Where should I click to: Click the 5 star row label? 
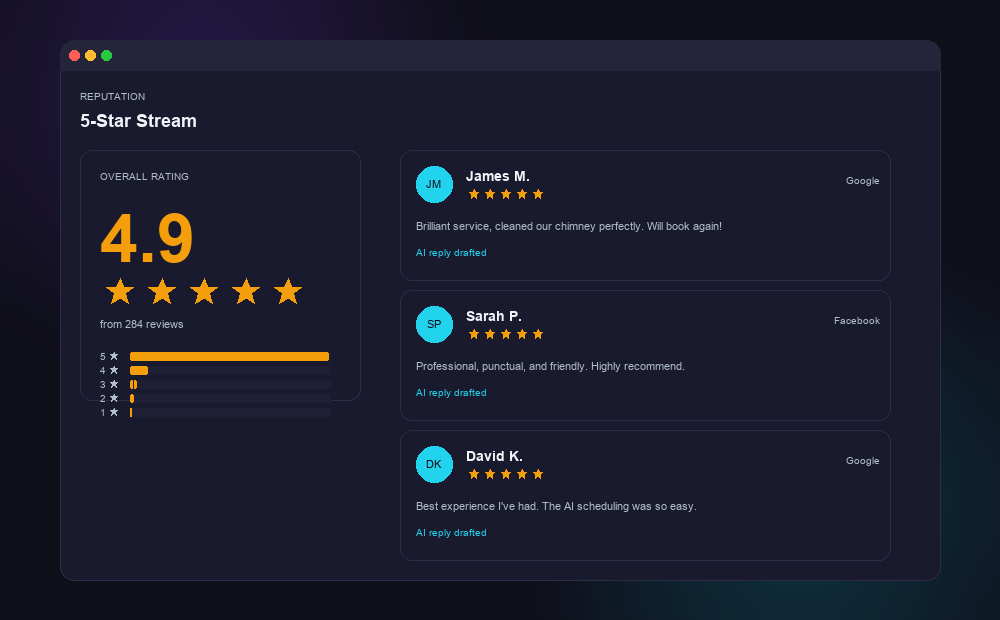click(x=109, y=357)
